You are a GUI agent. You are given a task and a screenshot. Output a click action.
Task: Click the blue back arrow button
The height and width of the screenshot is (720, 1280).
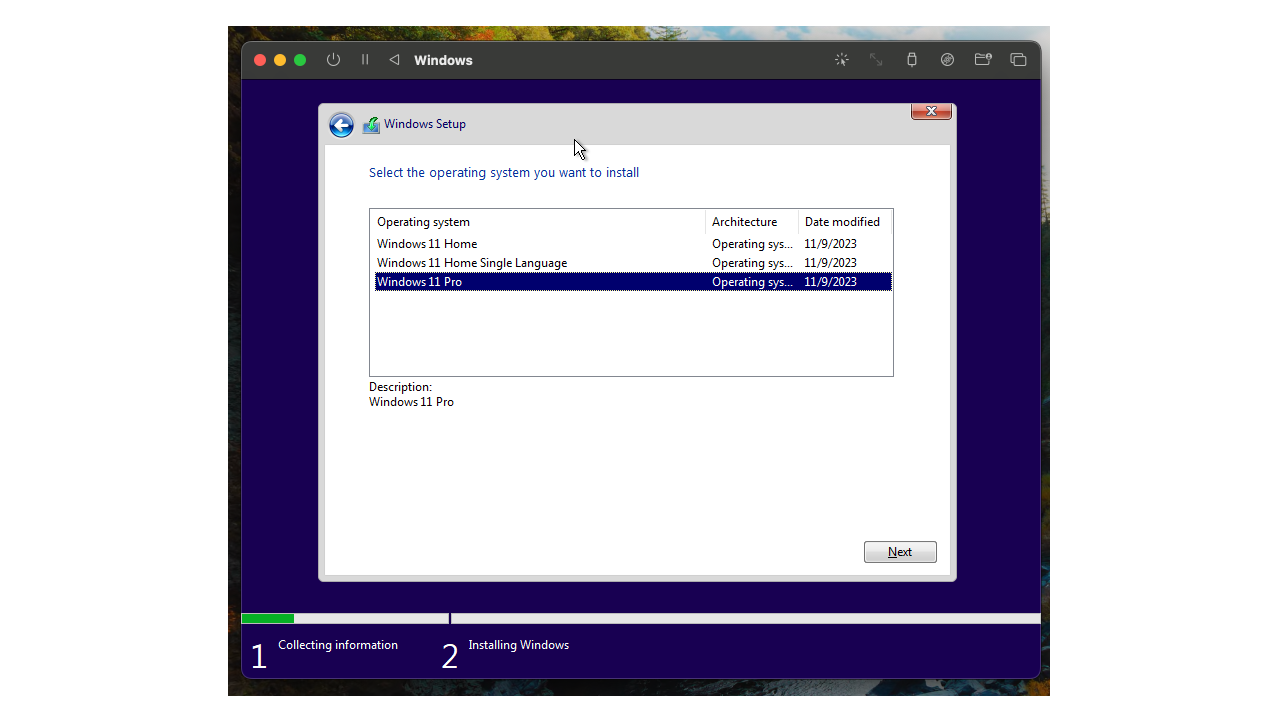coord(341,124)
